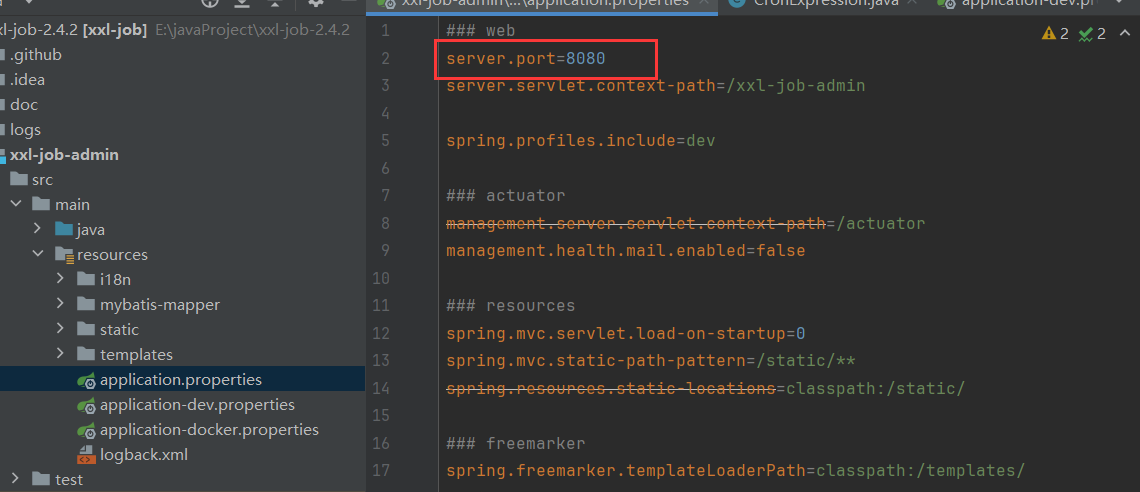Screen dimensions: 1140x492
Task: Expand the mybatis-mapper folder
Action: [x=61, y=305]
